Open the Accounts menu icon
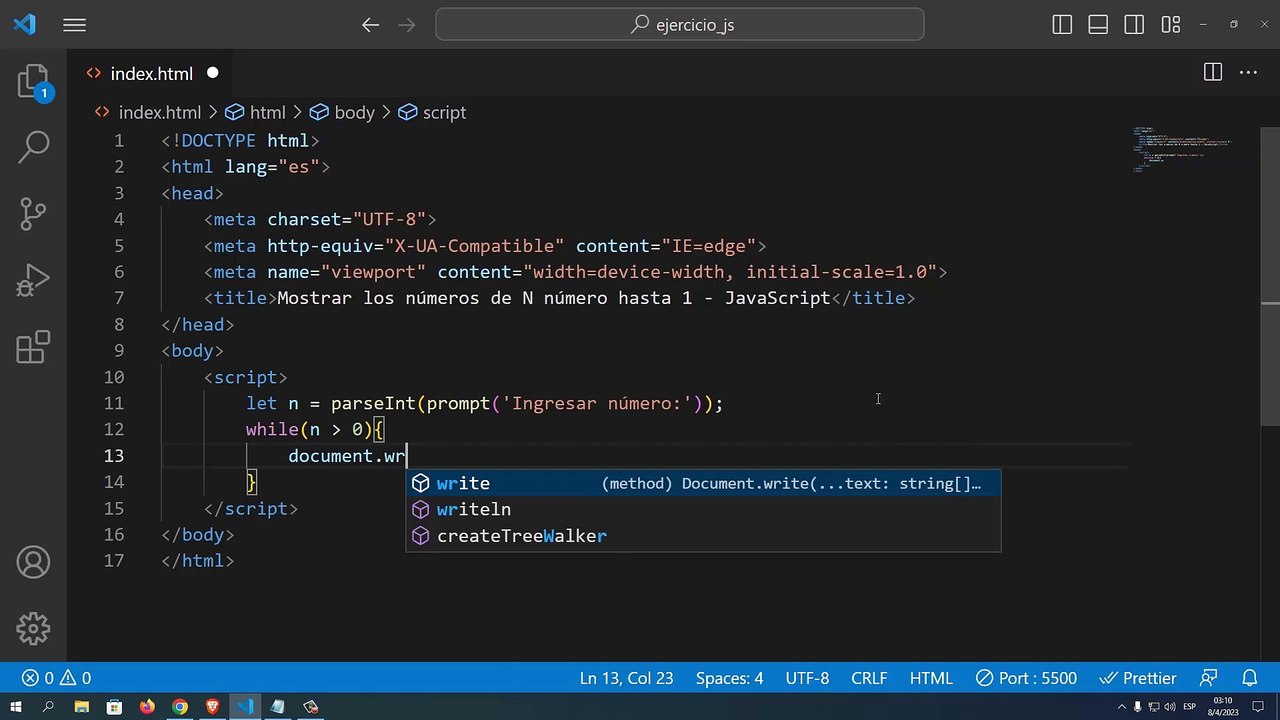 pos(33,563)
